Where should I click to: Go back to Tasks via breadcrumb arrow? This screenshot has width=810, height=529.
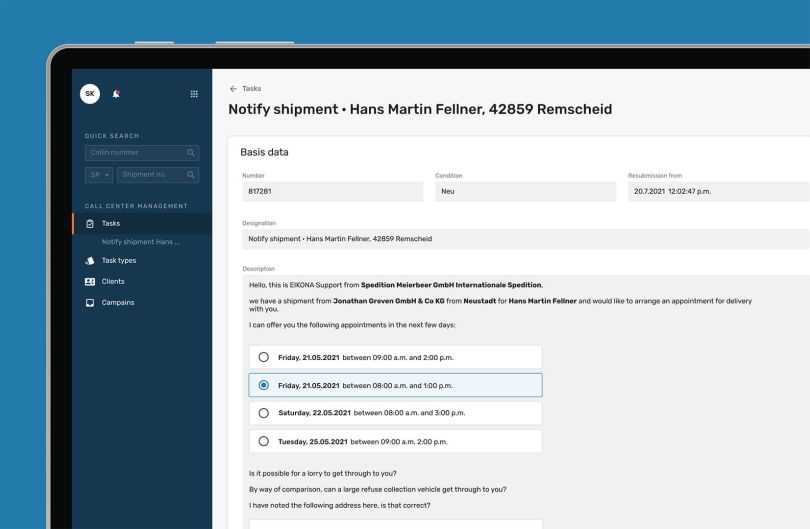(x=234, y=89)
